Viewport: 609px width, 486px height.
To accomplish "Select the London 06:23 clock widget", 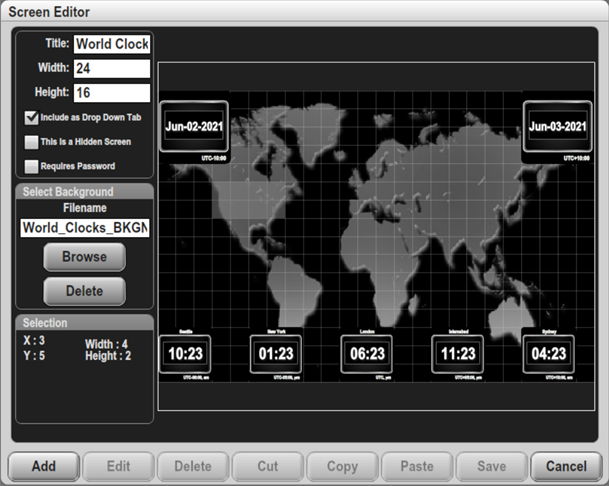I will (368, 354).
